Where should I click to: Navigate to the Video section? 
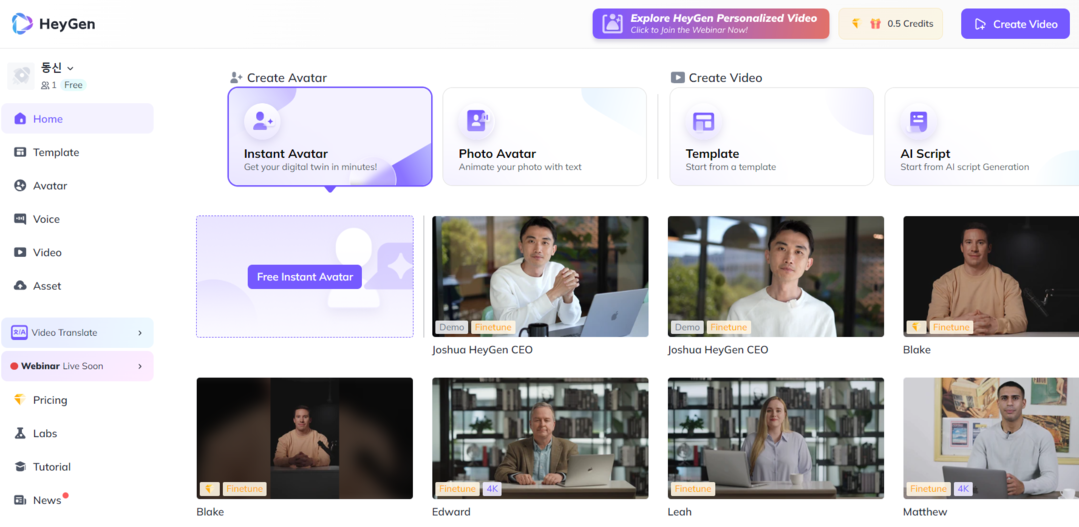pos(77,252)
